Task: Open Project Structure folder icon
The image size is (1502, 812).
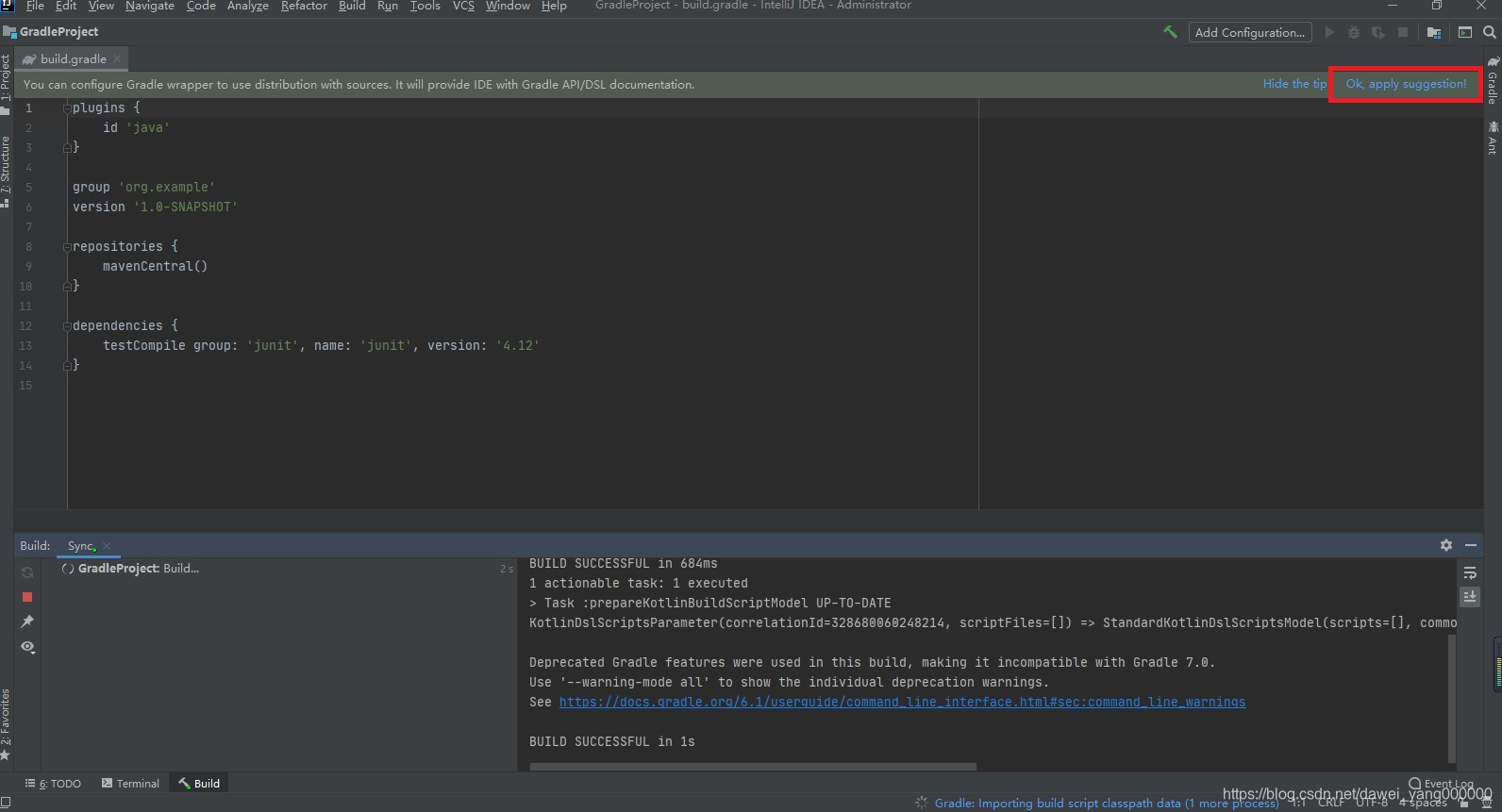Action: coord(1434,32)
